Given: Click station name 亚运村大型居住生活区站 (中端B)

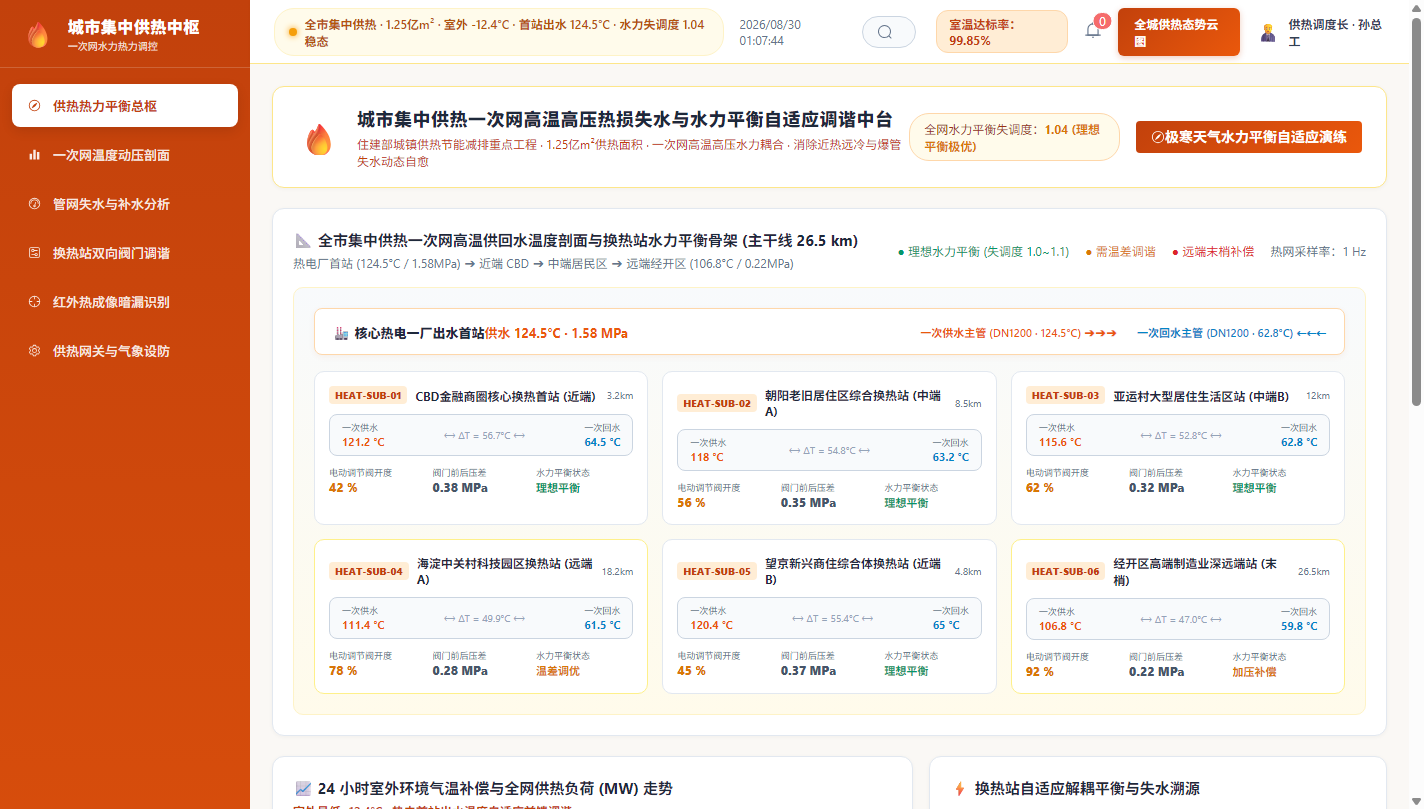Looking at the screenshot, I should click(x=1201, y=395).
